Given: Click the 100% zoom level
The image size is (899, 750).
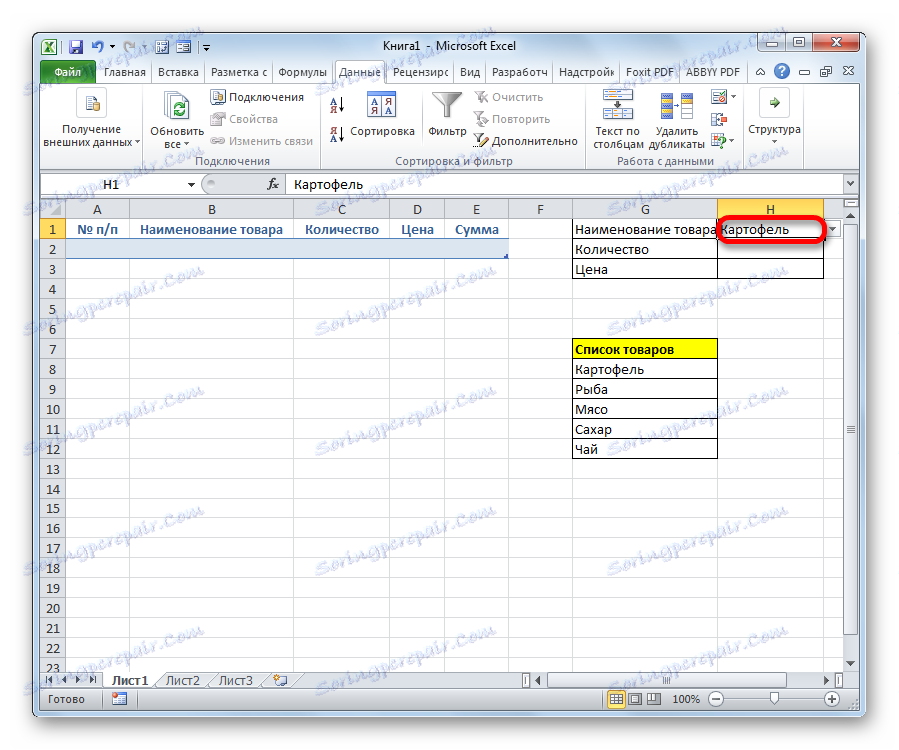Looking at the screenshot, I should [686, 700].
